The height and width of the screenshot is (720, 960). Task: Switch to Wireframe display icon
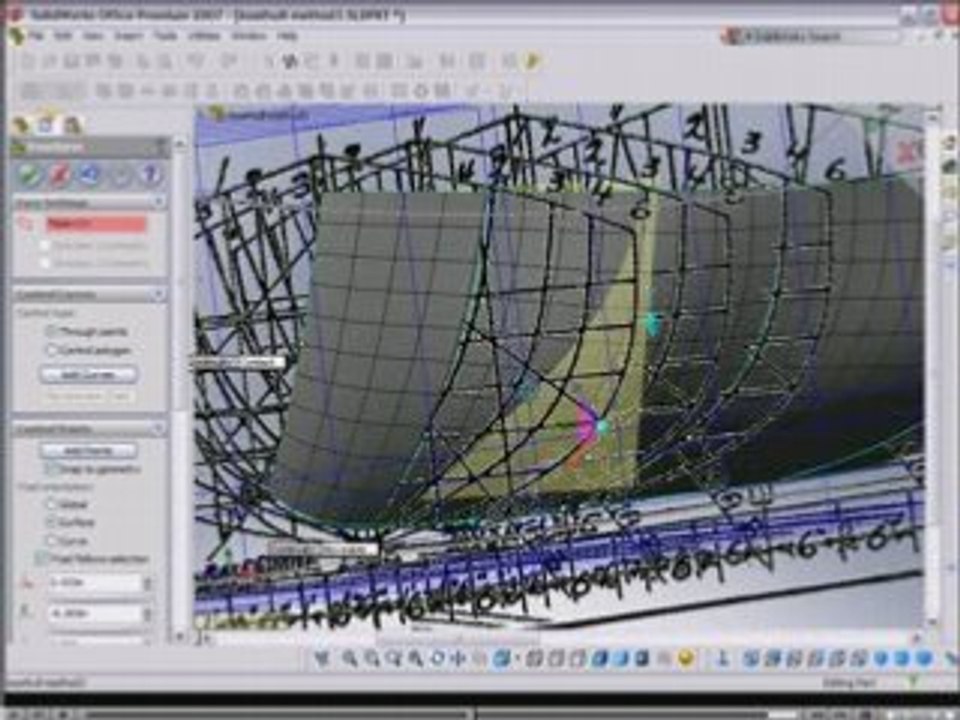tap(534, 659)
